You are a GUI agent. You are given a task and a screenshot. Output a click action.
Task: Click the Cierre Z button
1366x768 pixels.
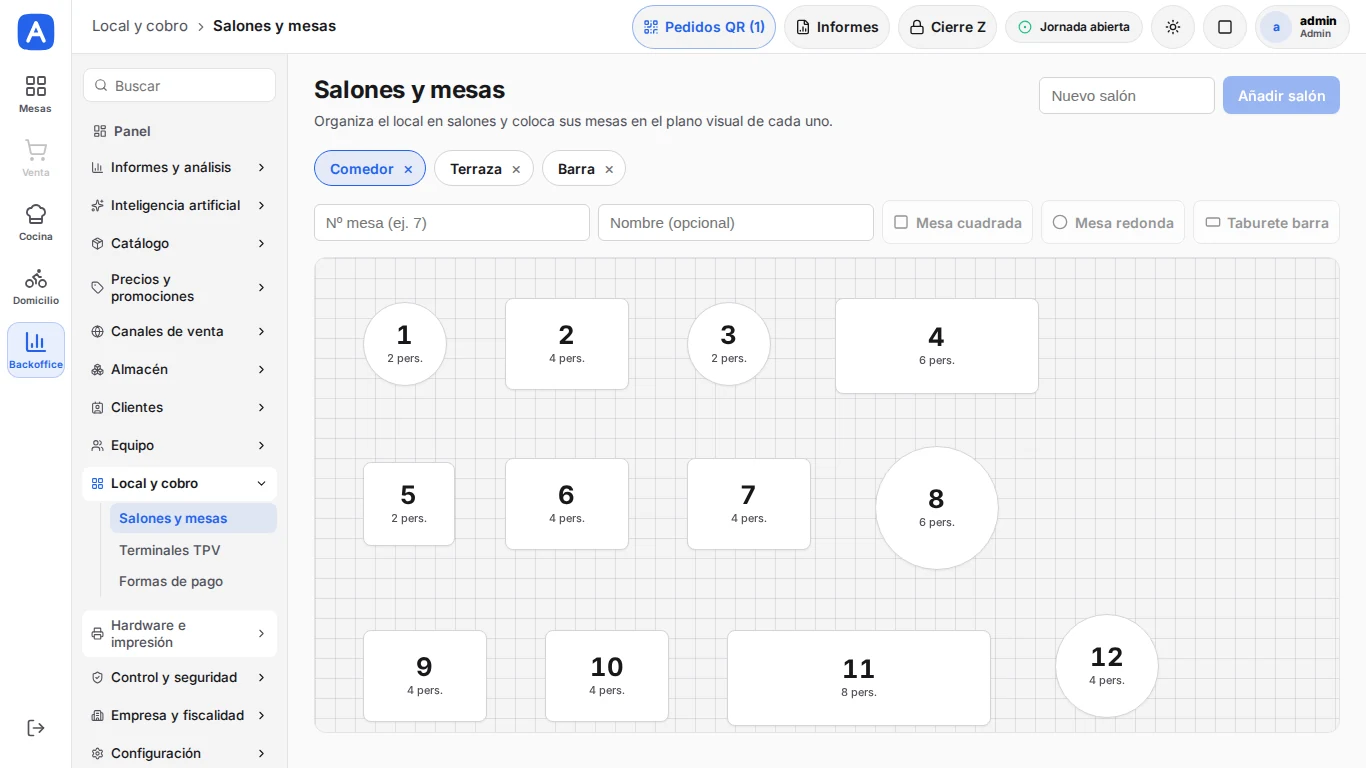[x=947, y=27]
